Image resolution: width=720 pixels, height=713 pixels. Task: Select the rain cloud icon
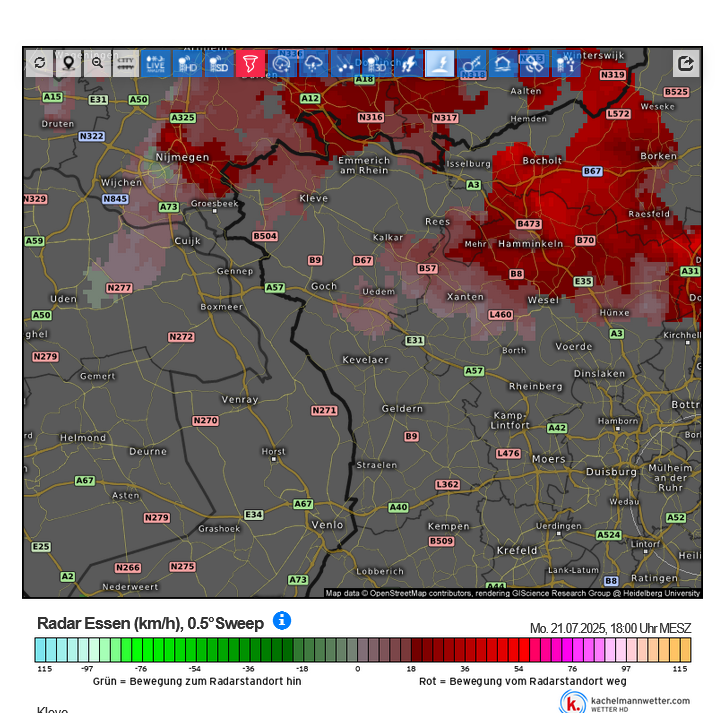click(x=314, y=63)
